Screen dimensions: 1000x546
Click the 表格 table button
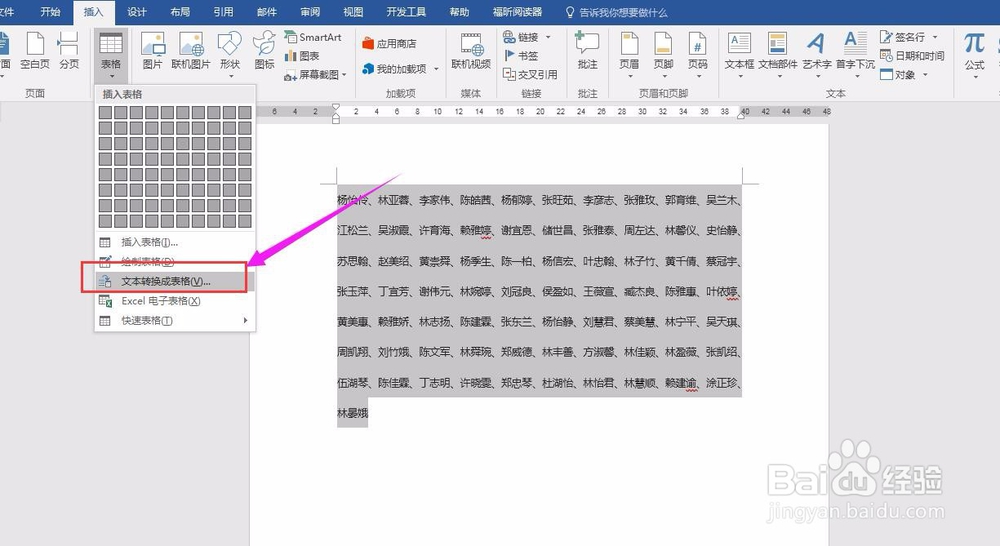[x=110, y=54]
